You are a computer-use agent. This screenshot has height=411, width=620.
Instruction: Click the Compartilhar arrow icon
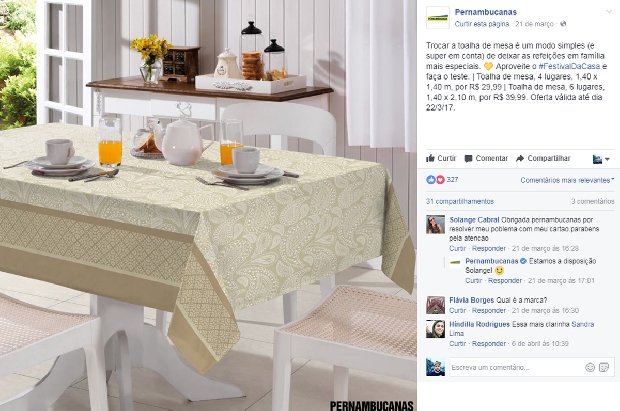coord(520,158)
